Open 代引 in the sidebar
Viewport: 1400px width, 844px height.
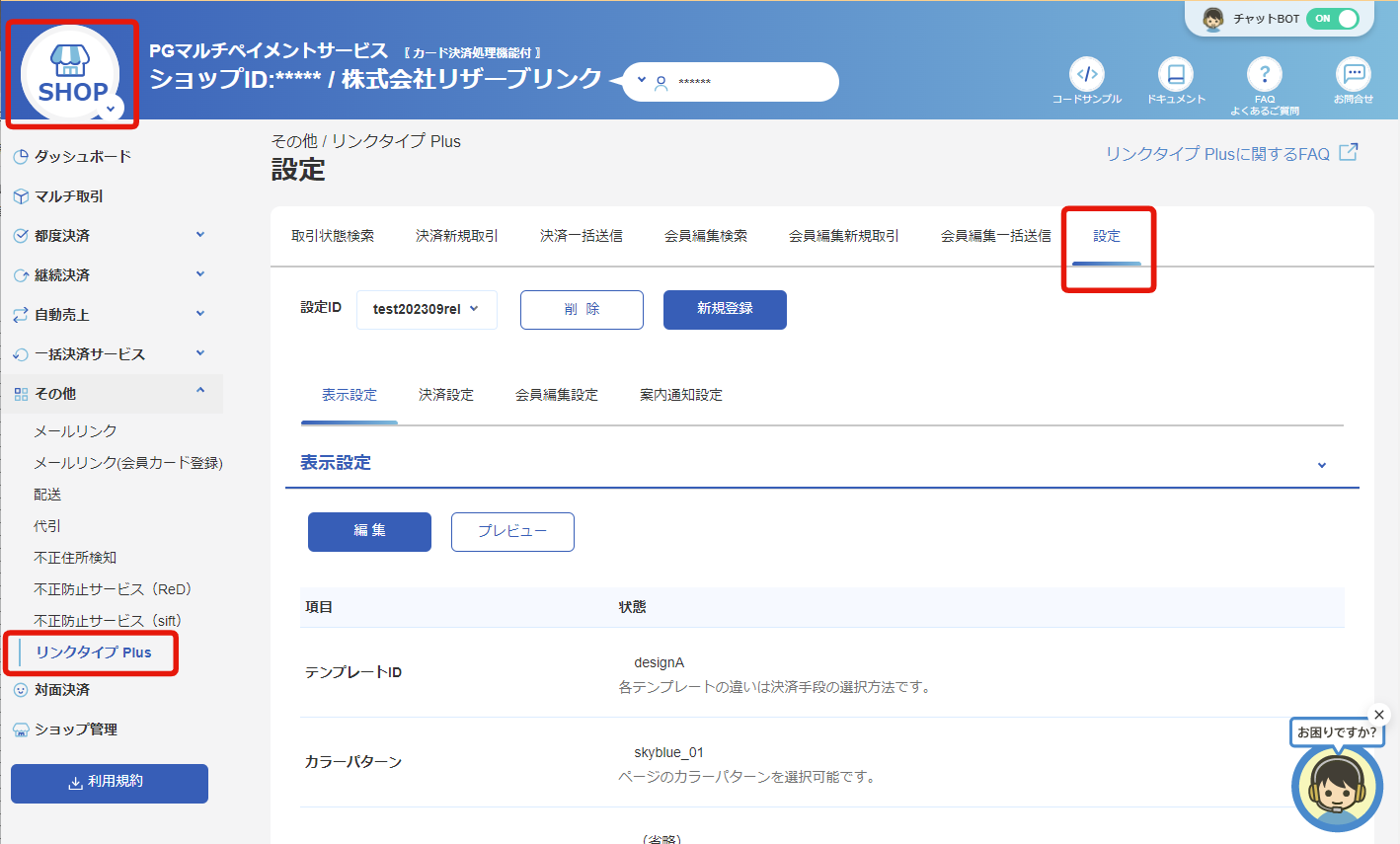(47, 526)
